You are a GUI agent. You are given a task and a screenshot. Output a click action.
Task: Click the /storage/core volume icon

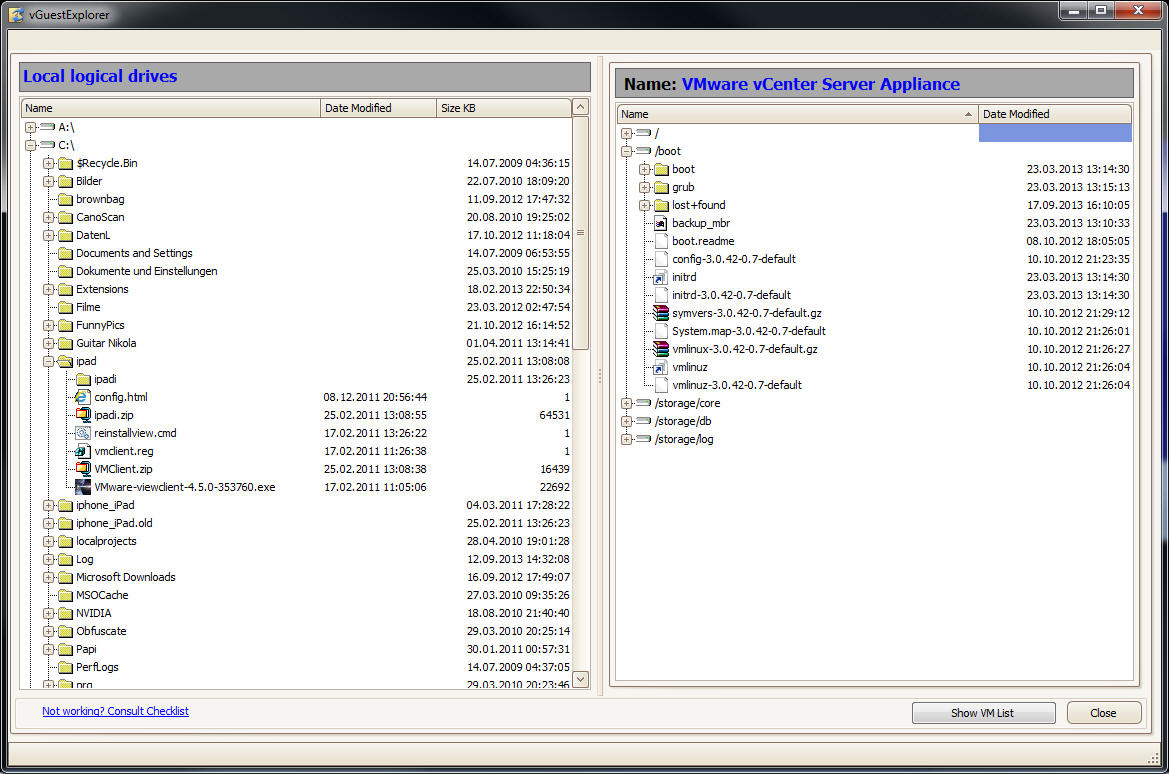pos(643,403)
